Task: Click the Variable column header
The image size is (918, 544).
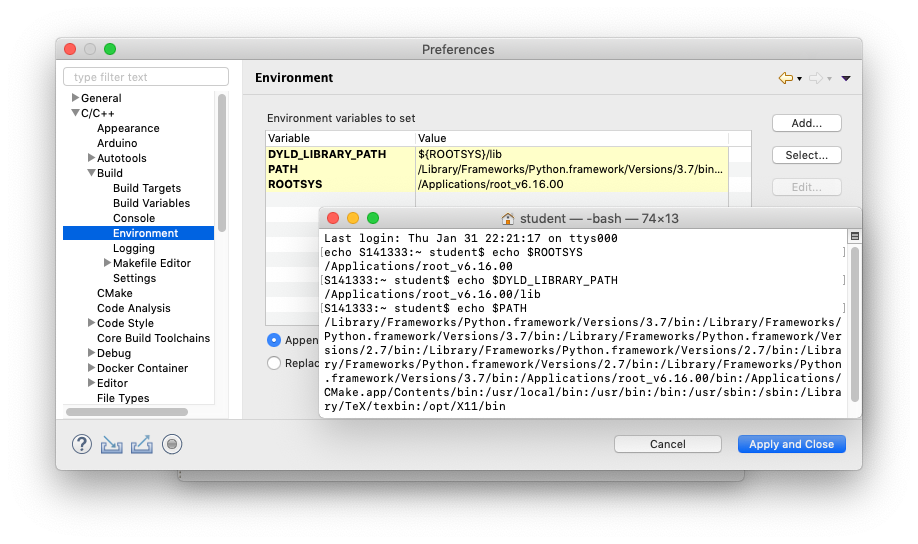Action: (x=340, y=138)
